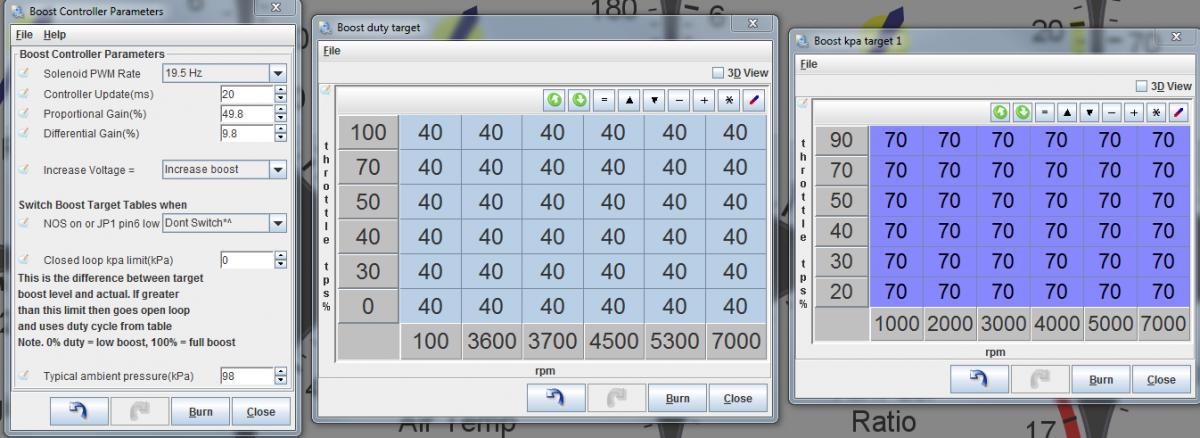
Task: Open the Increase Voltage dropdown showing Increase boost
Action: coord(277,169)
